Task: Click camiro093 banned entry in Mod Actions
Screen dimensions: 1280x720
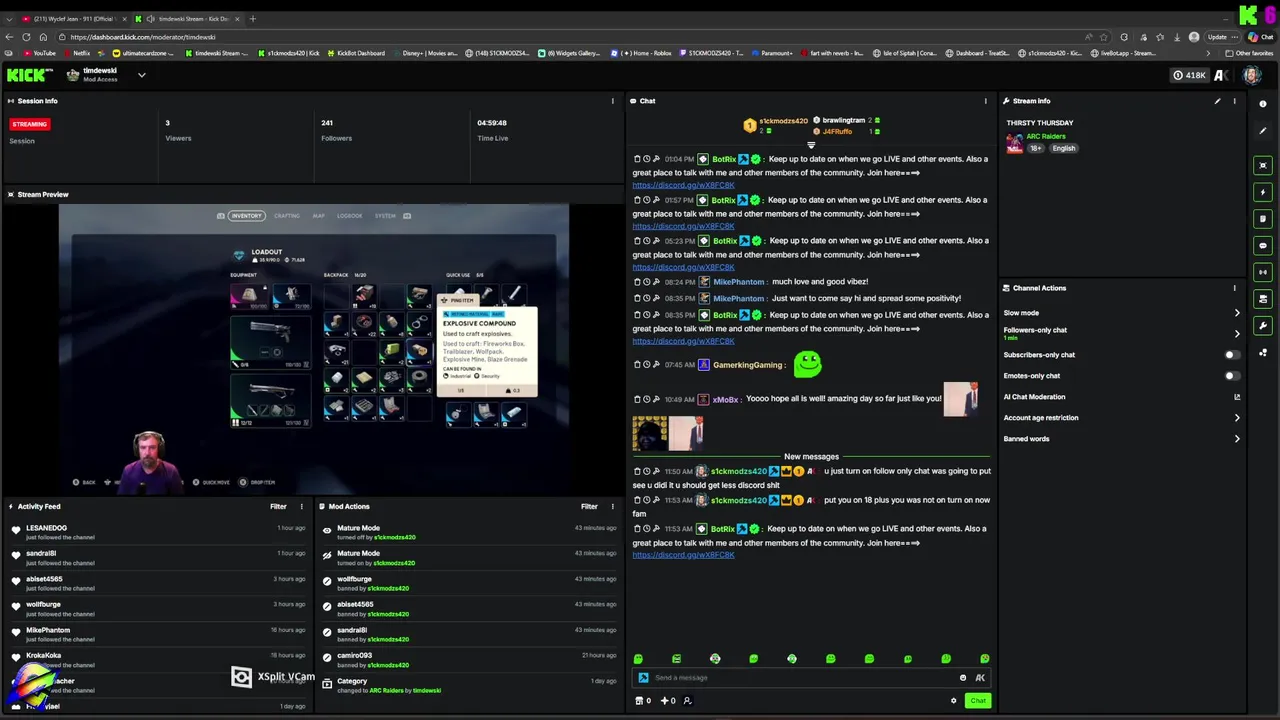Action: 470,660
